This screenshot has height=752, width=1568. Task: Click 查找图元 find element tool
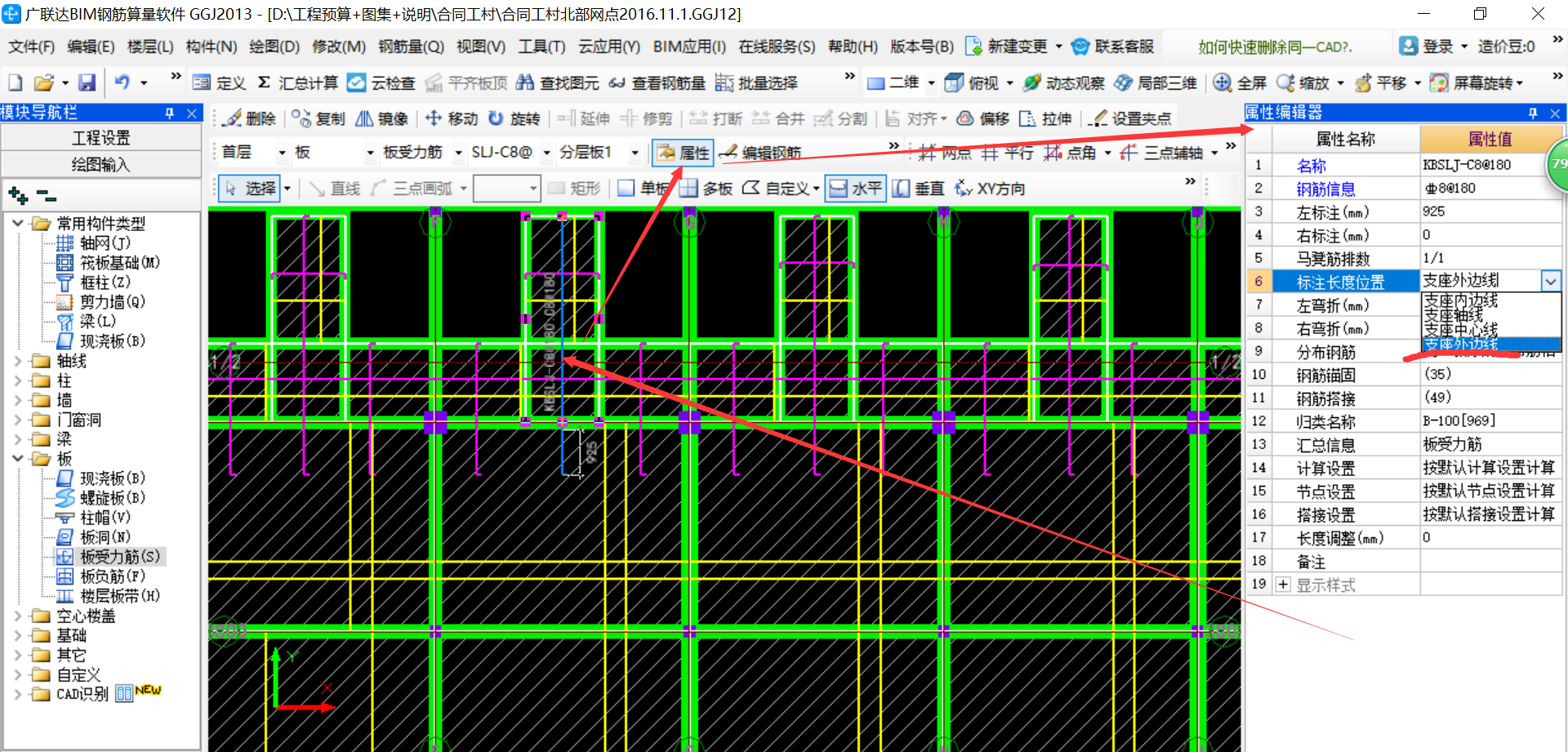pyautogui.click(x=558, y=82)
